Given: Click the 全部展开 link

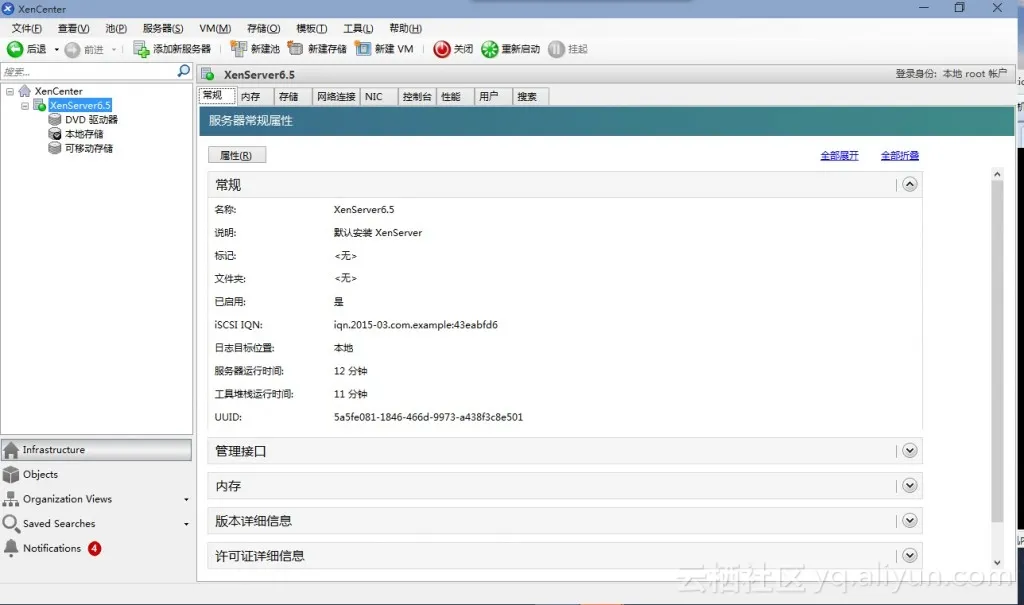Looking at the screenshot, I should coord(839,155).
